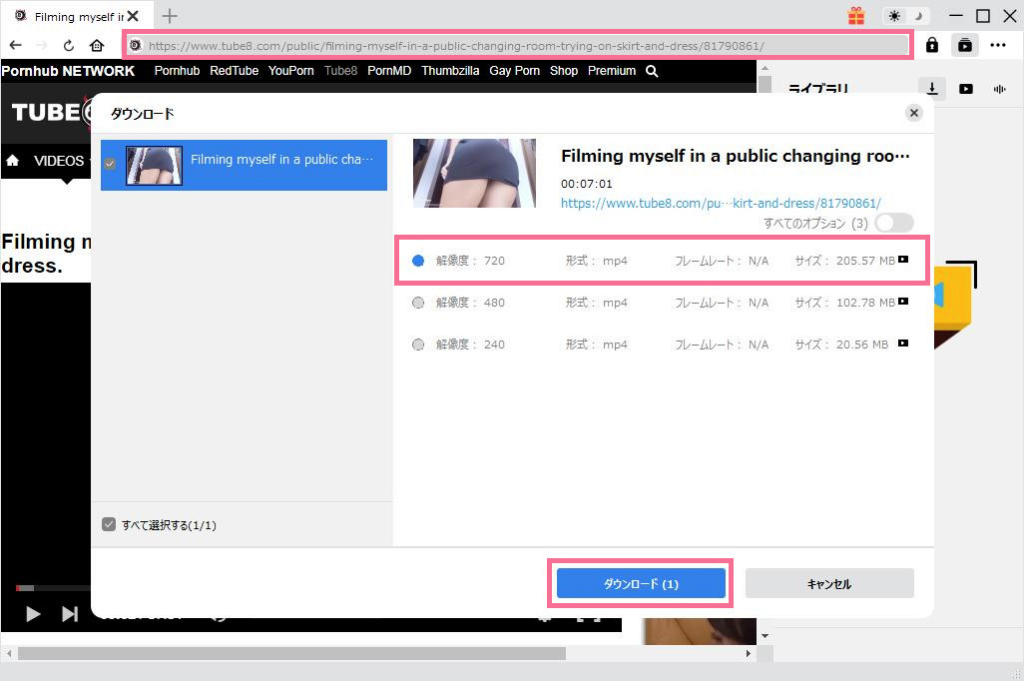Click the site search magnifier icon
This screenshot has height=681, width=1024.
pos(652,71)
